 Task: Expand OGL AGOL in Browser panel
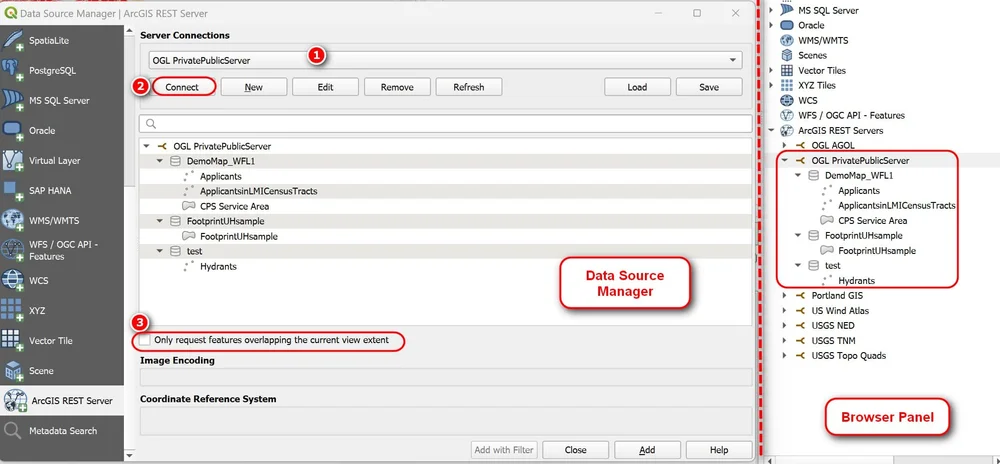tap(784, 145)
